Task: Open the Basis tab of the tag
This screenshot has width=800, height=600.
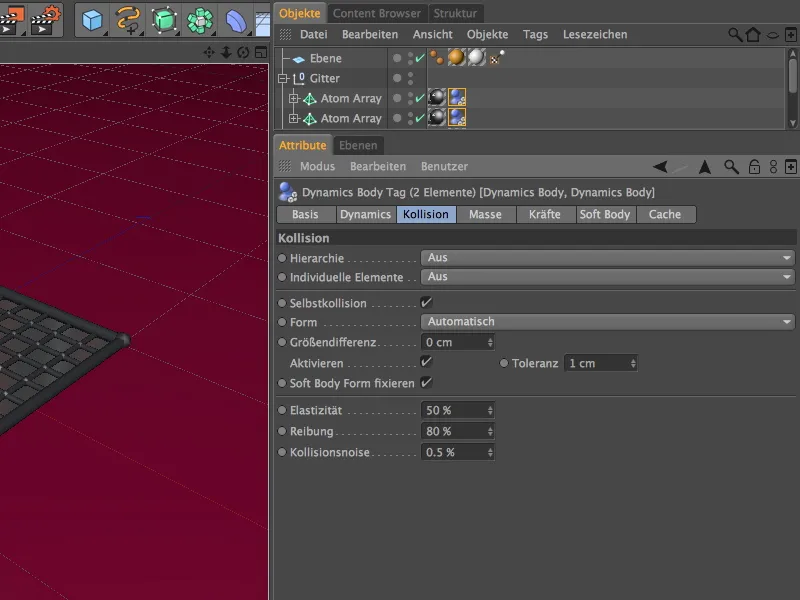Action: [x=305, y=215]
